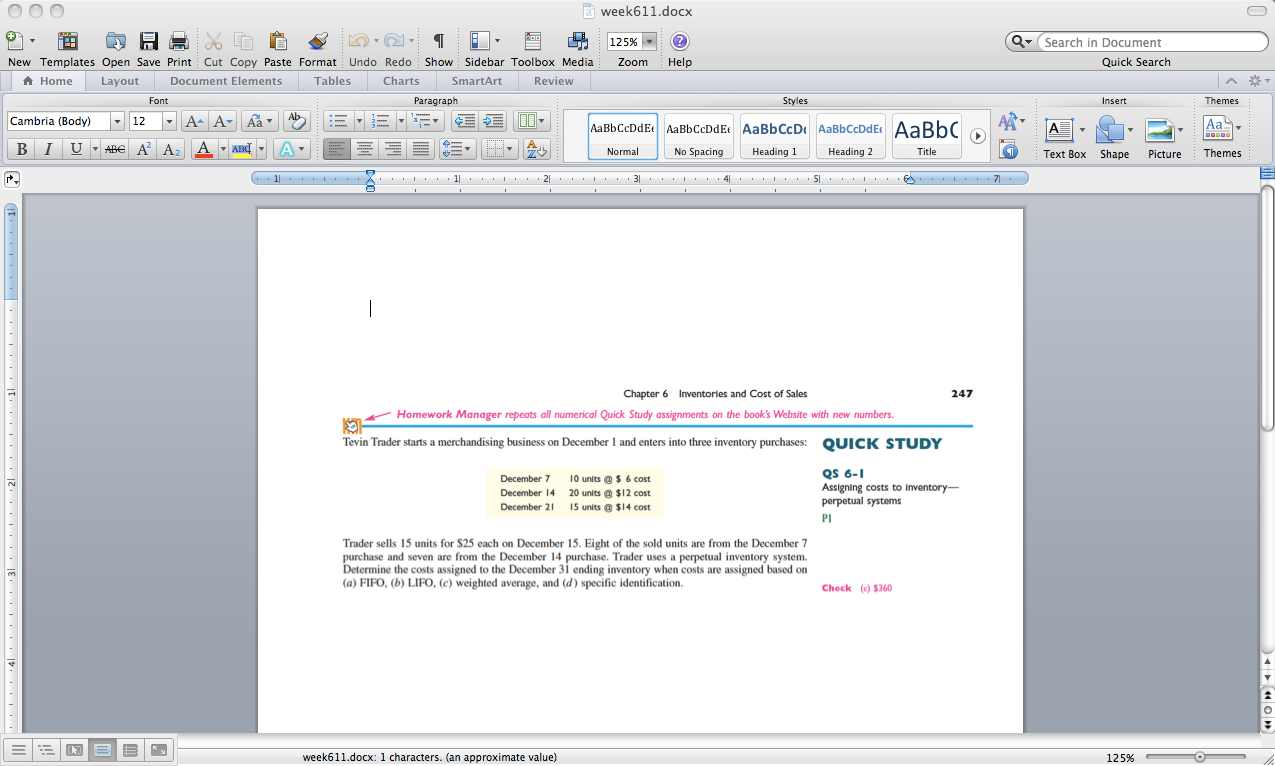Click the Shrink Font icon
The image size is (1275, 766).
(x=223, y=121)
